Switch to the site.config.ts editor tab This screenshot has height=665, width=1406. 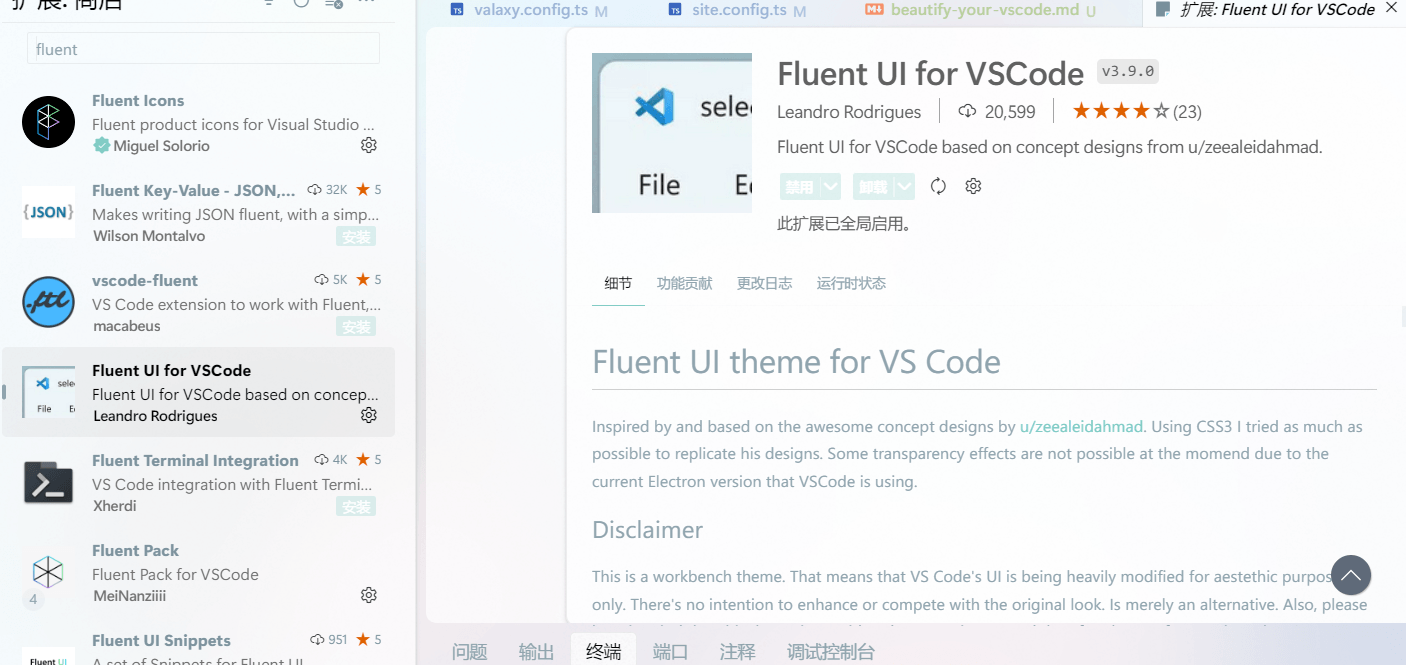(x=739, y=10)
